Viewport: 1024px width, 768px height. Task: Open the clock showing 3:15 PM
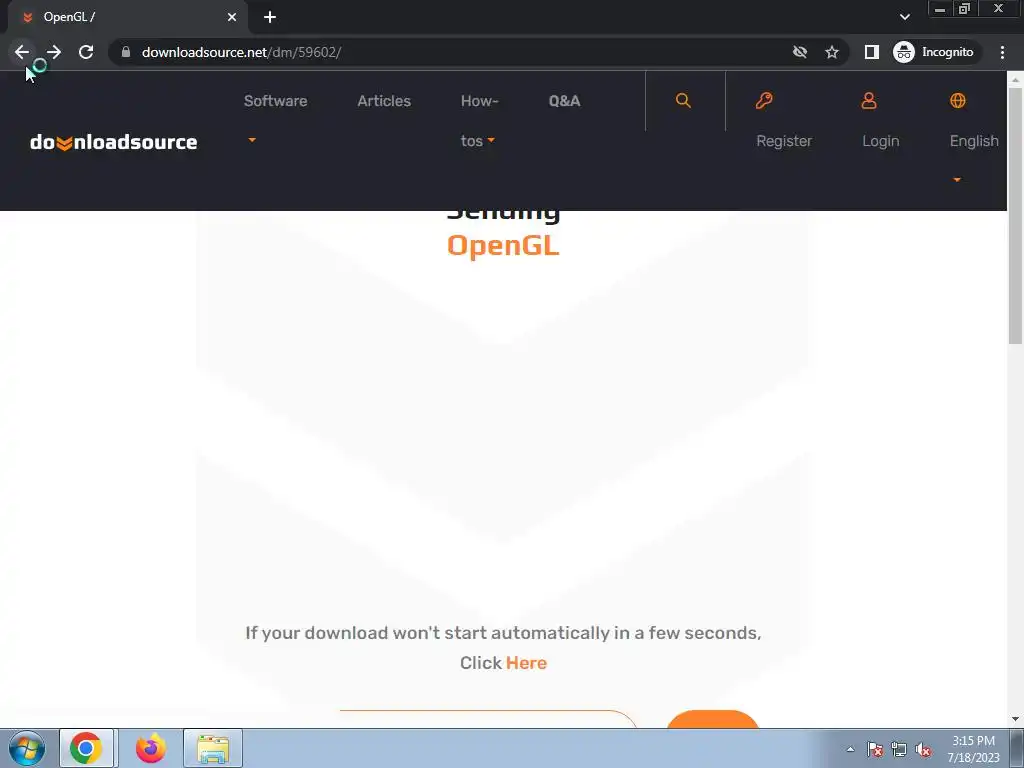click(x=973, y=749)
